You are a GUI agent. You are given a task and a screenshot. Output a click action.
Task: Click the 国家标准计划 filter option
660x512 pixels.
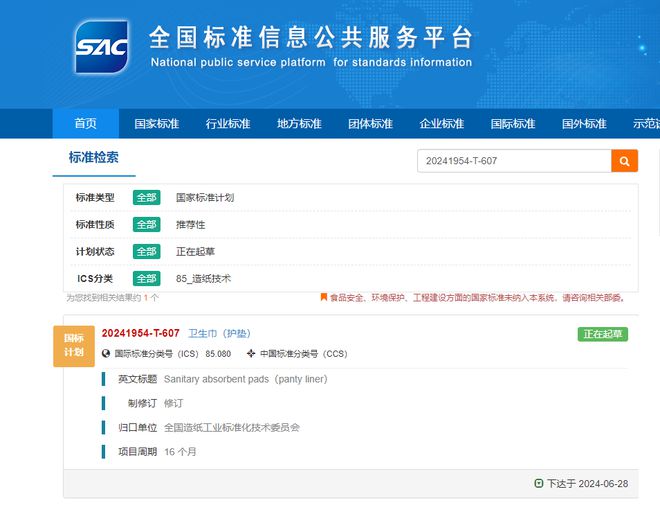(205, 197)
